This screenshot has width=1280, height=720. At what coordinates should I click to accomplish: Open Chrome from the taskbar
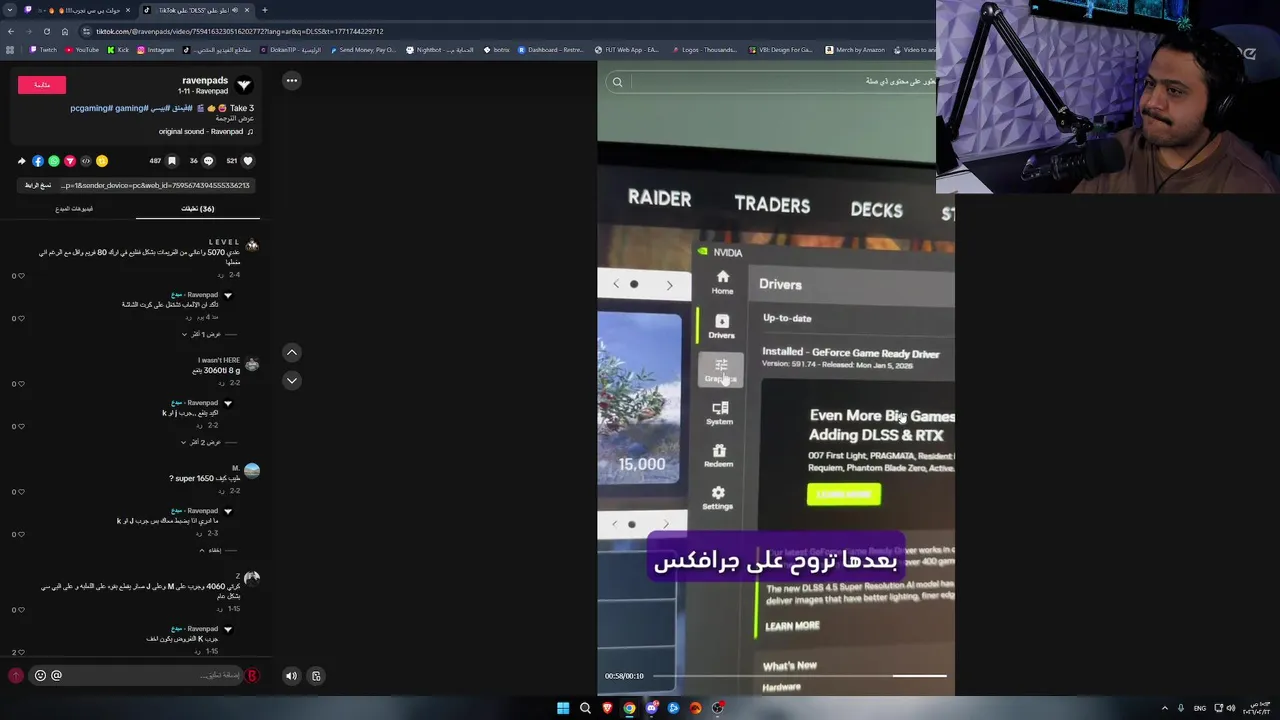[x=629, y=708]
